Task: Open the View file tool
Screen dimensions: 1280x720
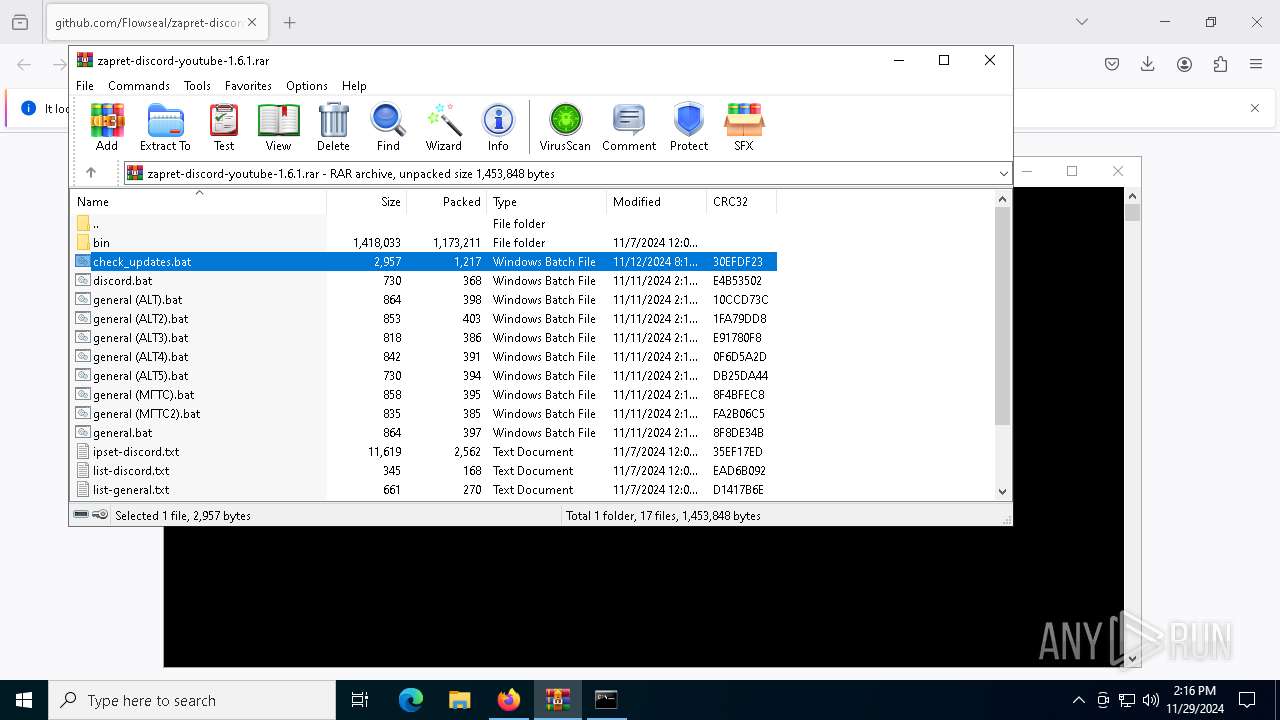Action: point(278,127)
